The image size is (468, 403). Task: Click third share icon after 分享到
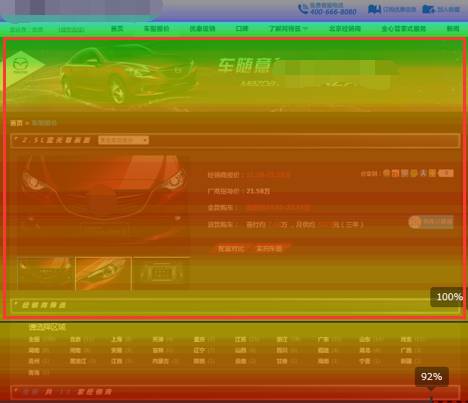pyautogui.click(x=404, y=173)
